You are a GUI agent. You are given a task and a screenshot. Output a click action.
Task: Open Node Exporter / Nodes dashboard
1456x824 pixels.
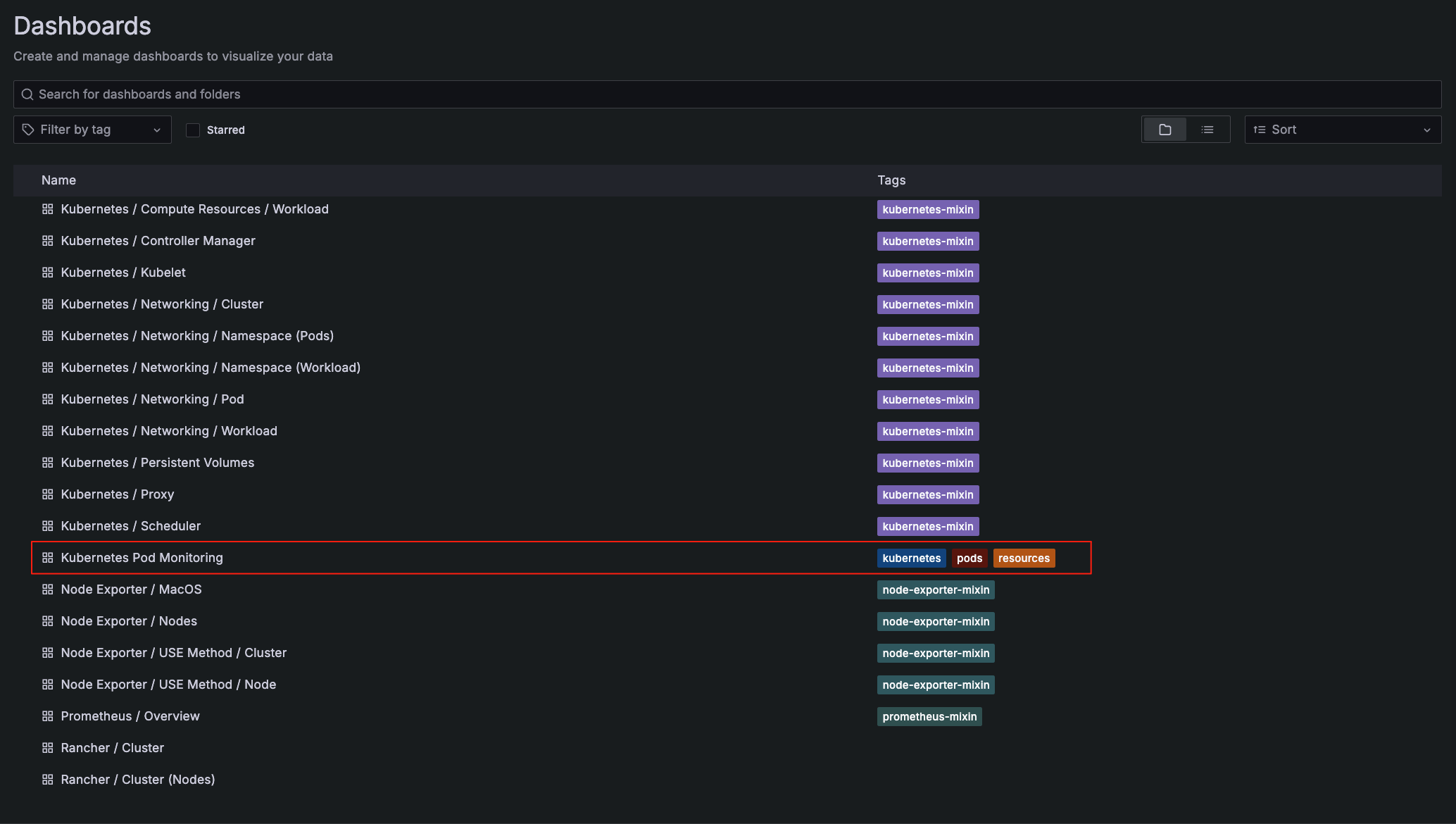click(x=129, y=621)
